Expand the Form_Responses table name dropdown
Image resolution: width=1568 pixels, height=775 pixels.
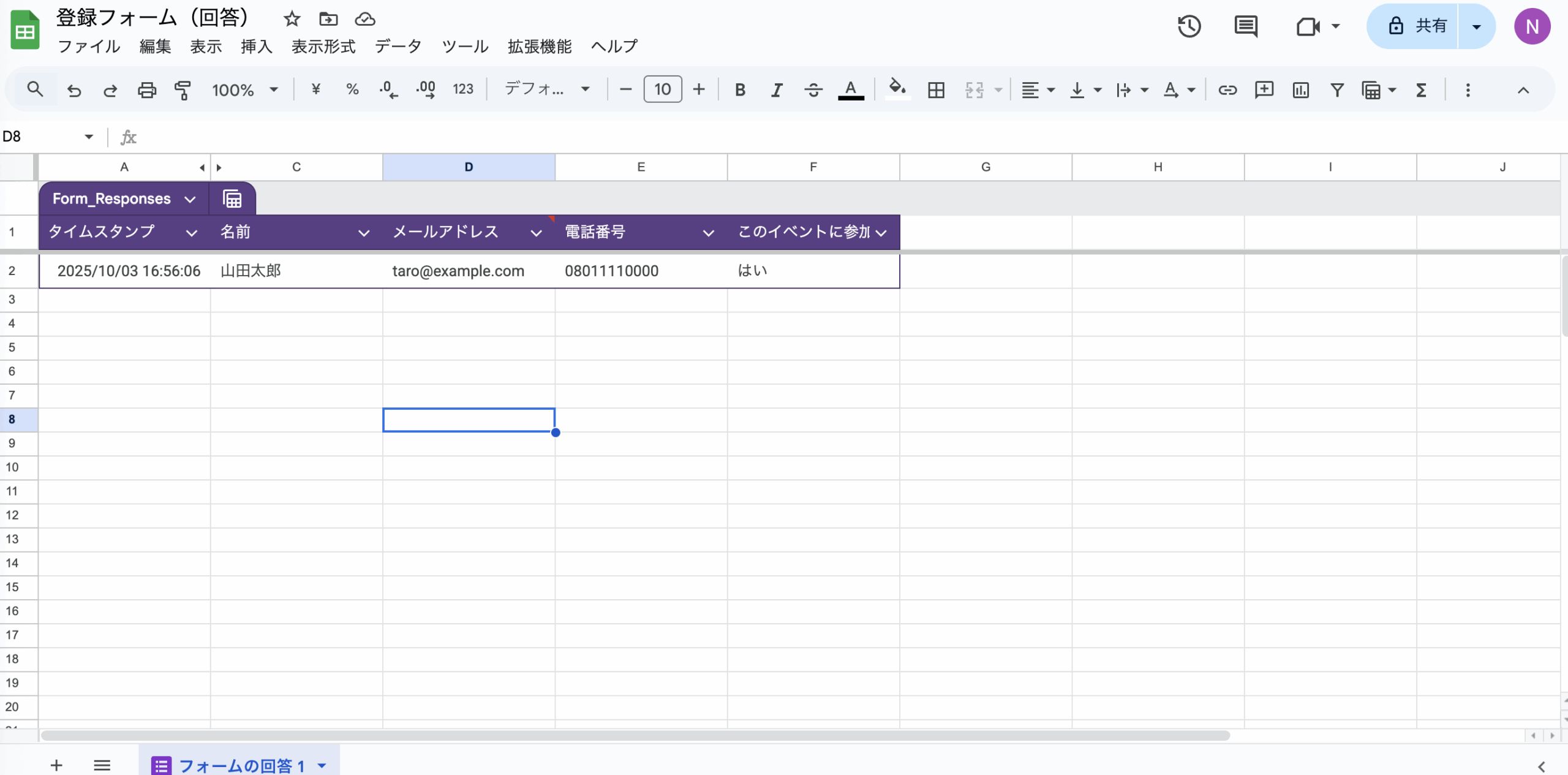190,199
